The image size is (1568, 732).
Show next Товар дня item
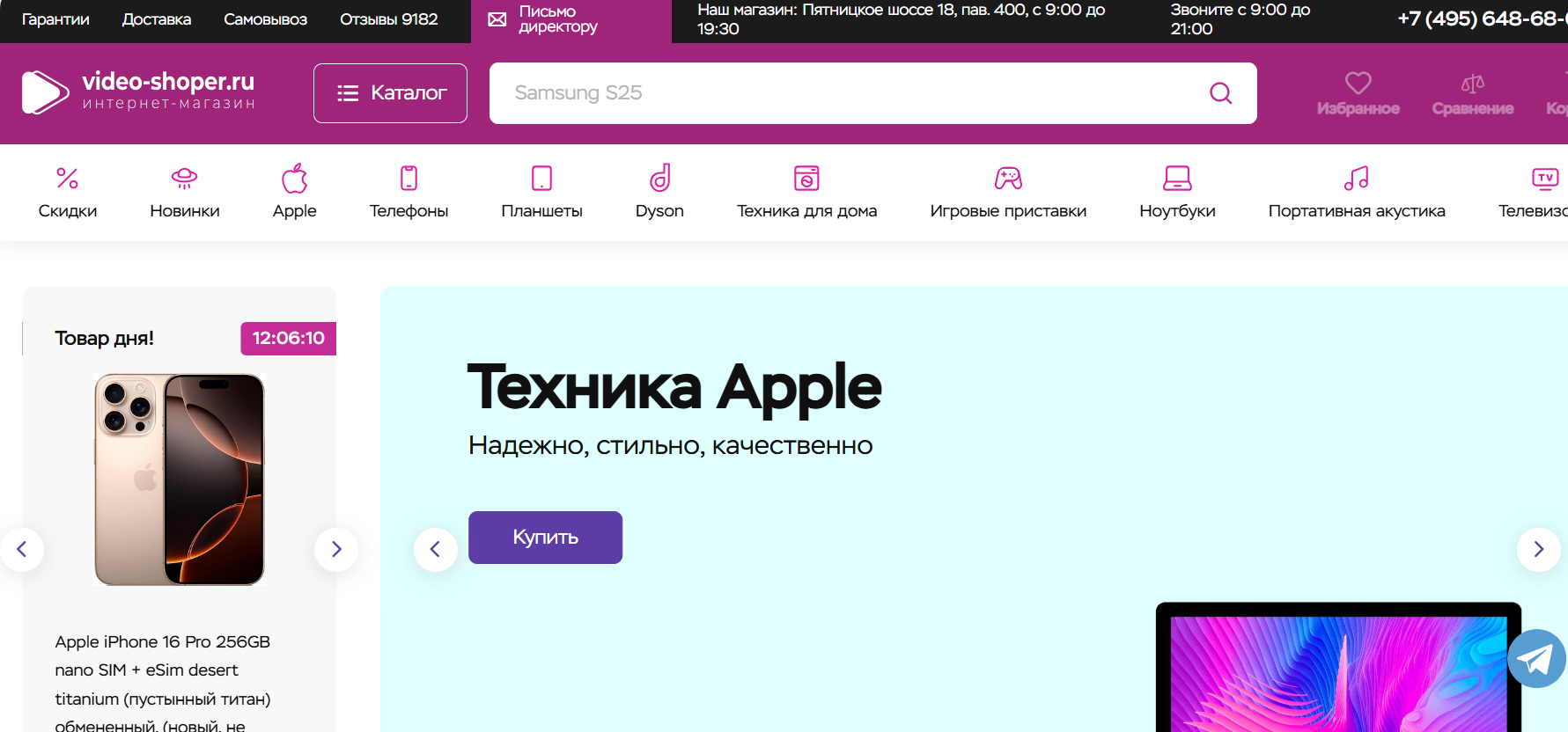coord(336,550)
